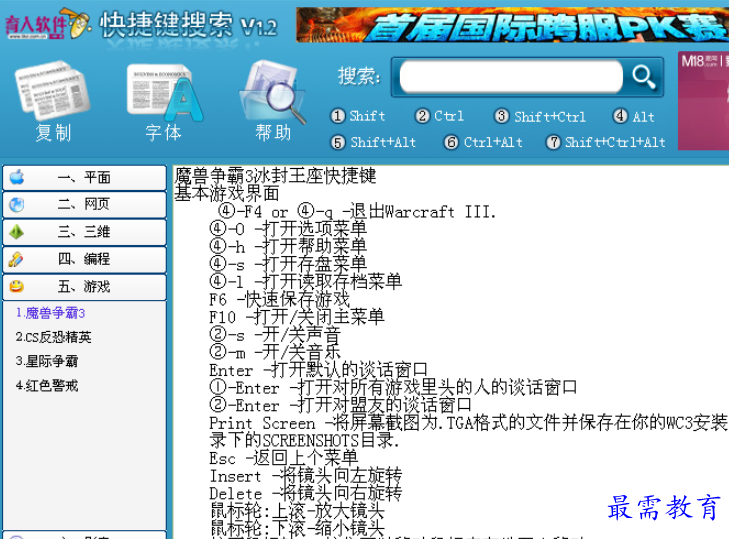The image size is (729, 539).
Task: Click the line ④-l 打开读取存档菜单
Action: tap(305, 282)
